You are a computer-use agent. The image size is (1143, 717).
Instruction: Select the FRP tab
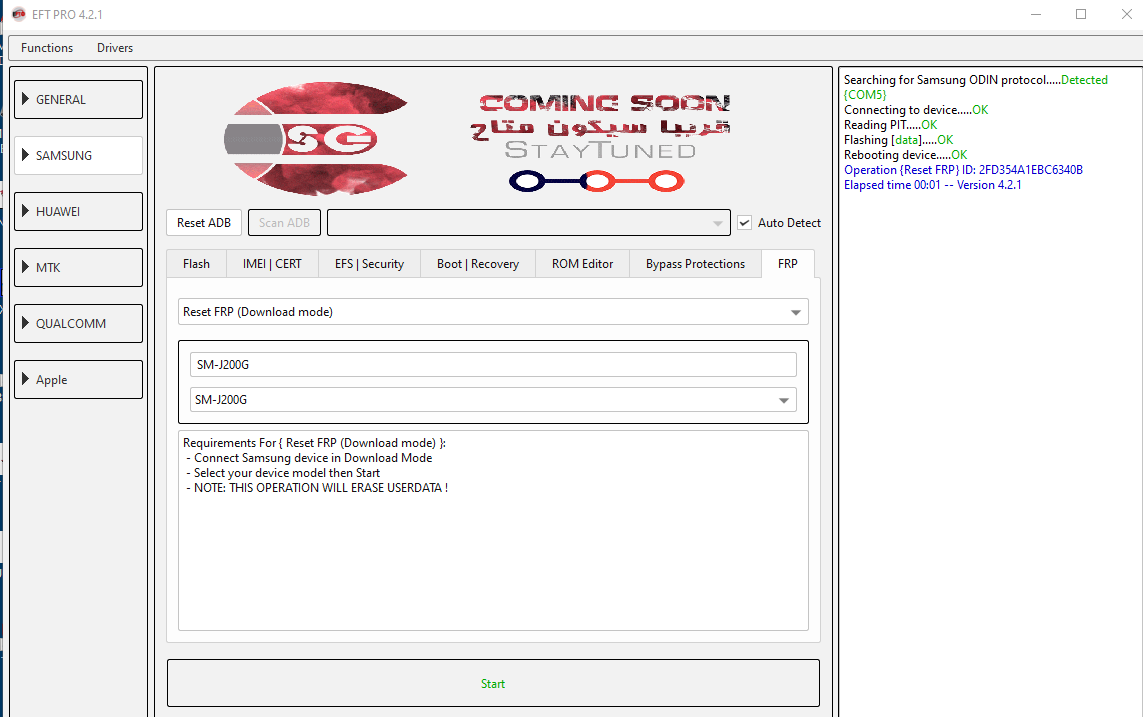(x=788, y=264)
